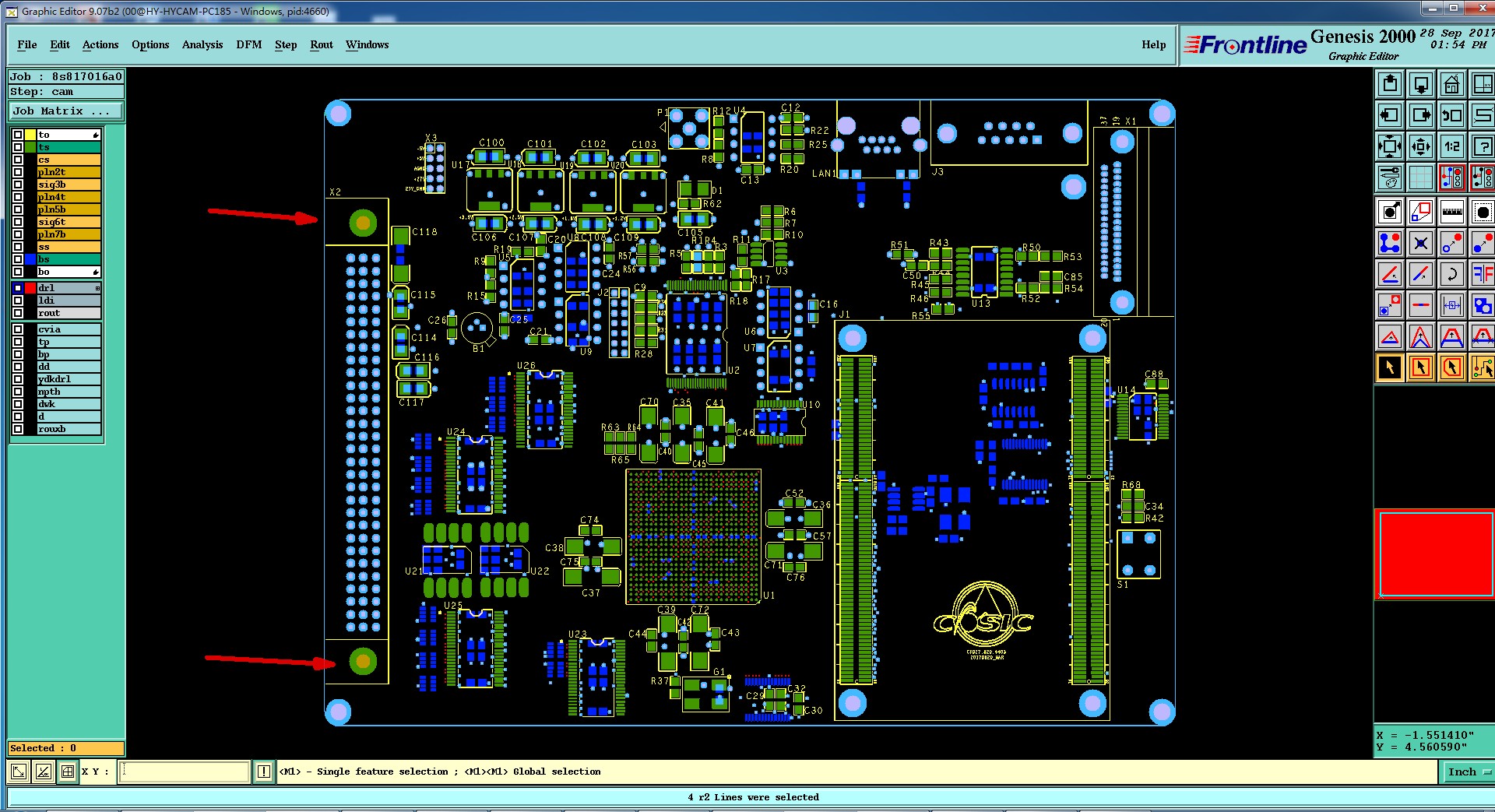Viewport: 1495px width, 812px height.
Task: Click the red overview thumbnail panel
Action: 1437,554
